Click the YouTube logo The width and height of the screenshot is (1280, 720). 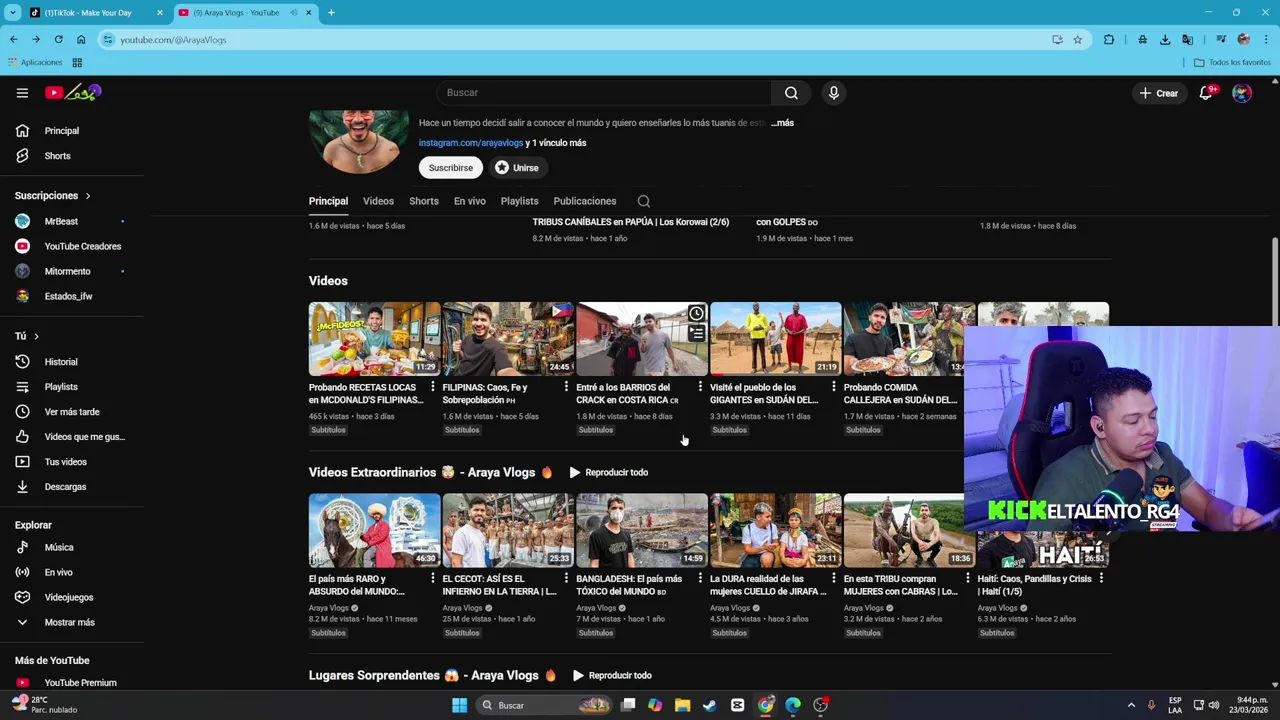73,93
